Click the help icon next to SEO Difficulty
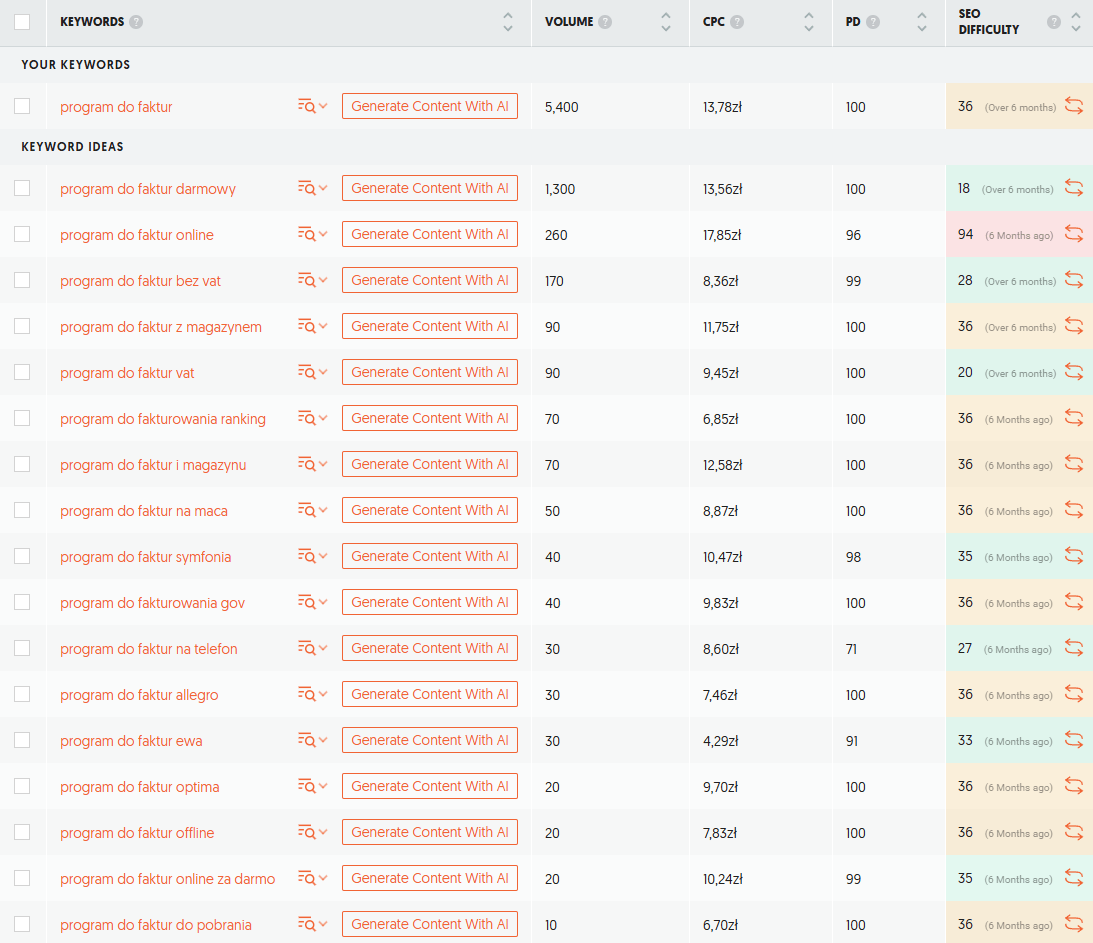This screenshot has width=1093, height=943. [x=1054, y=22]
